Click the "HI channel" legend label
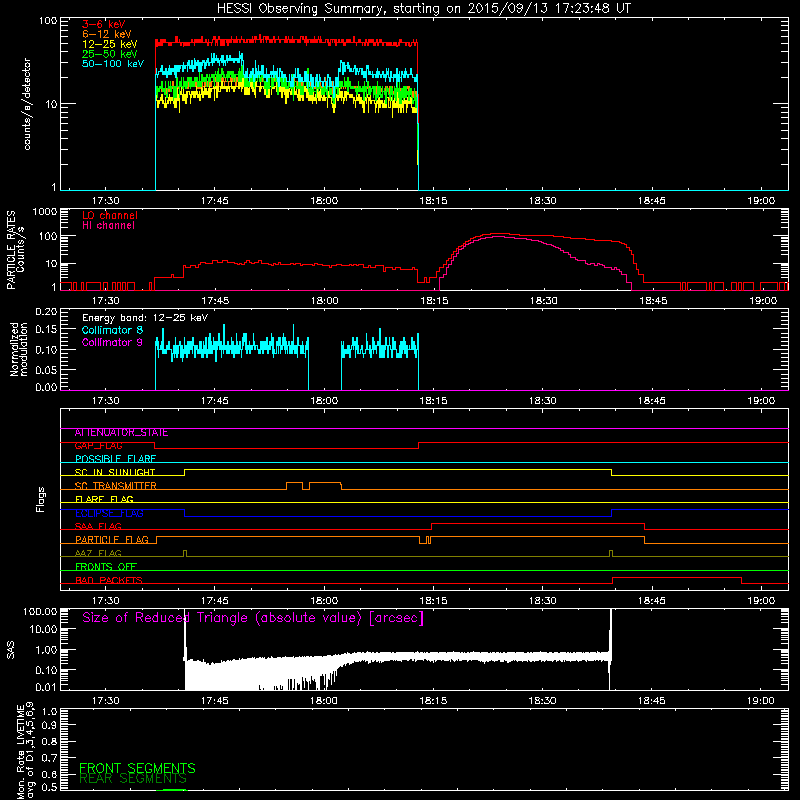 (109, 226)
